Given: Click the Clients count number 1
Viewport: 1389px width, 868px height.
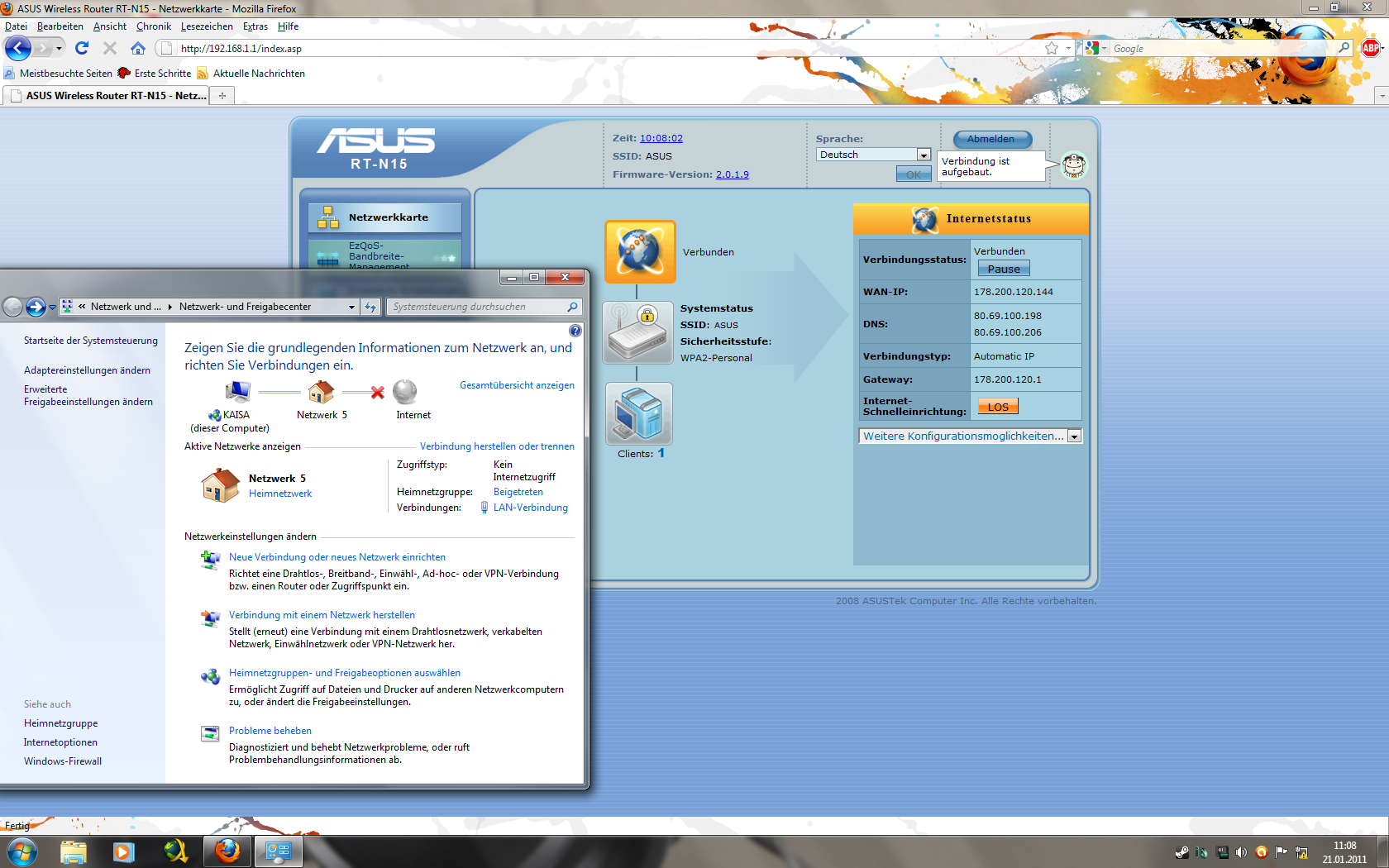Looking at the screenshot, I should [661, 453].
